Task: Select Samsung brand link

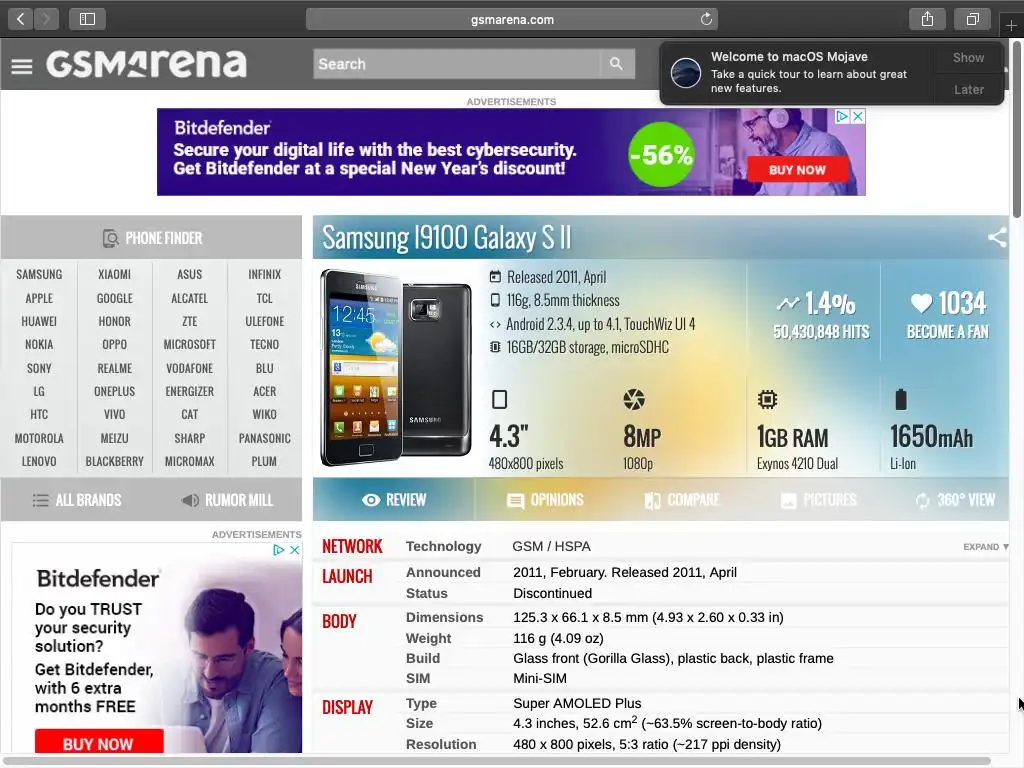Action: 39,274
